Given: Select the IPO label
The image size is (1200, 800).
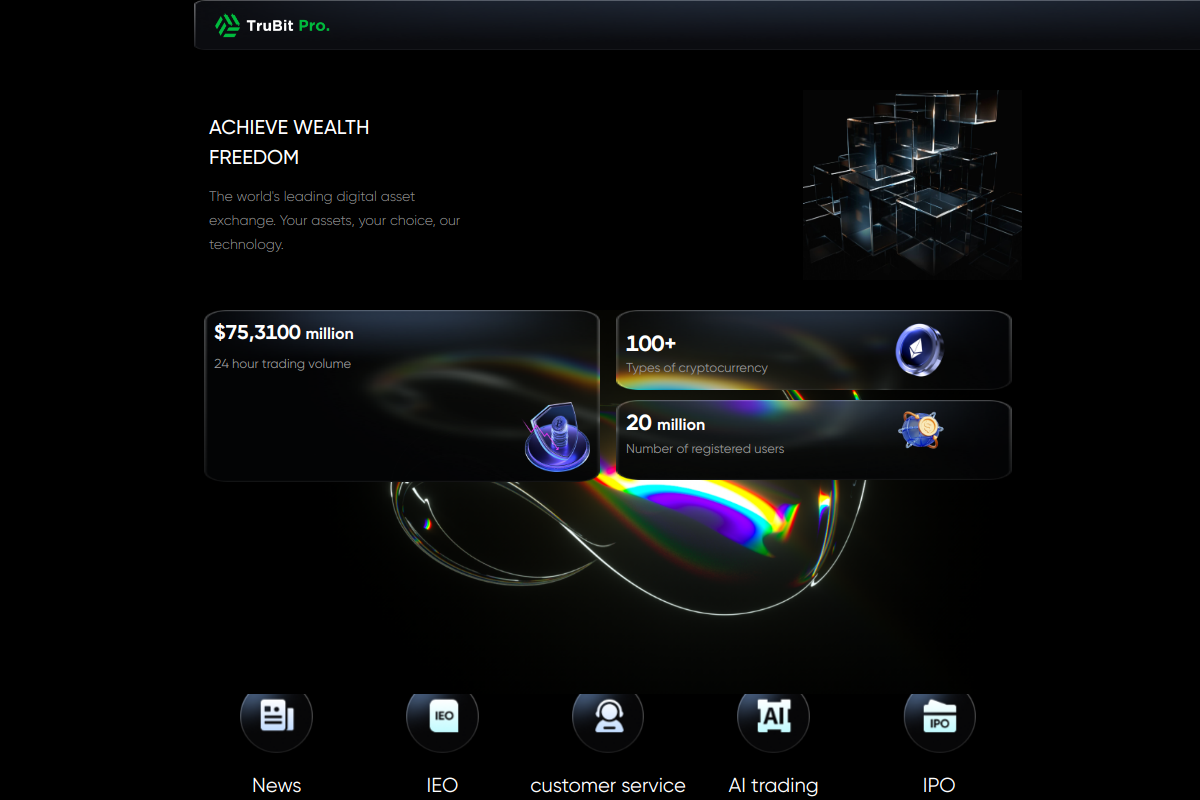Looking at the screenshot, I should tap(939, 785).
